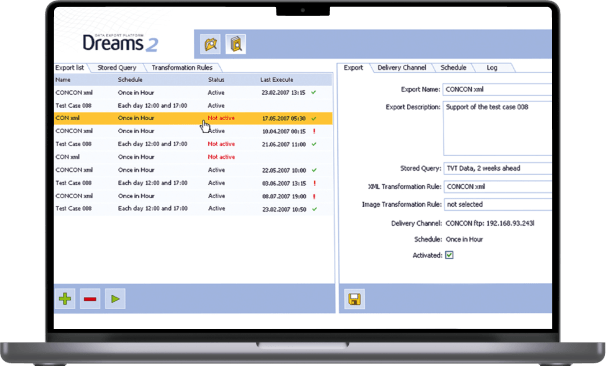This screenshot has width=606, height=366.
Task: Select Test Case 008 row dated 03.06.2007 13:15
Action: coord(193,183)
